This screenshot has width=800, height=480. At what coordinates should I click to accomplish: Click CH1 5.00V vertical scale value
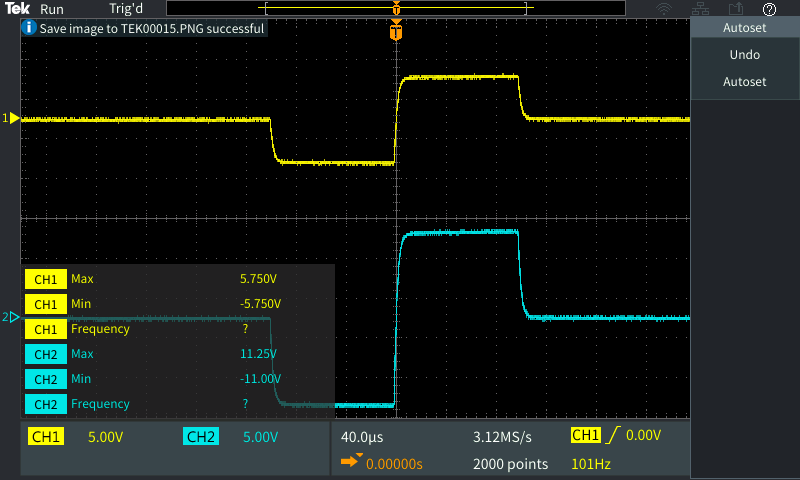click(x=106, y=437)
